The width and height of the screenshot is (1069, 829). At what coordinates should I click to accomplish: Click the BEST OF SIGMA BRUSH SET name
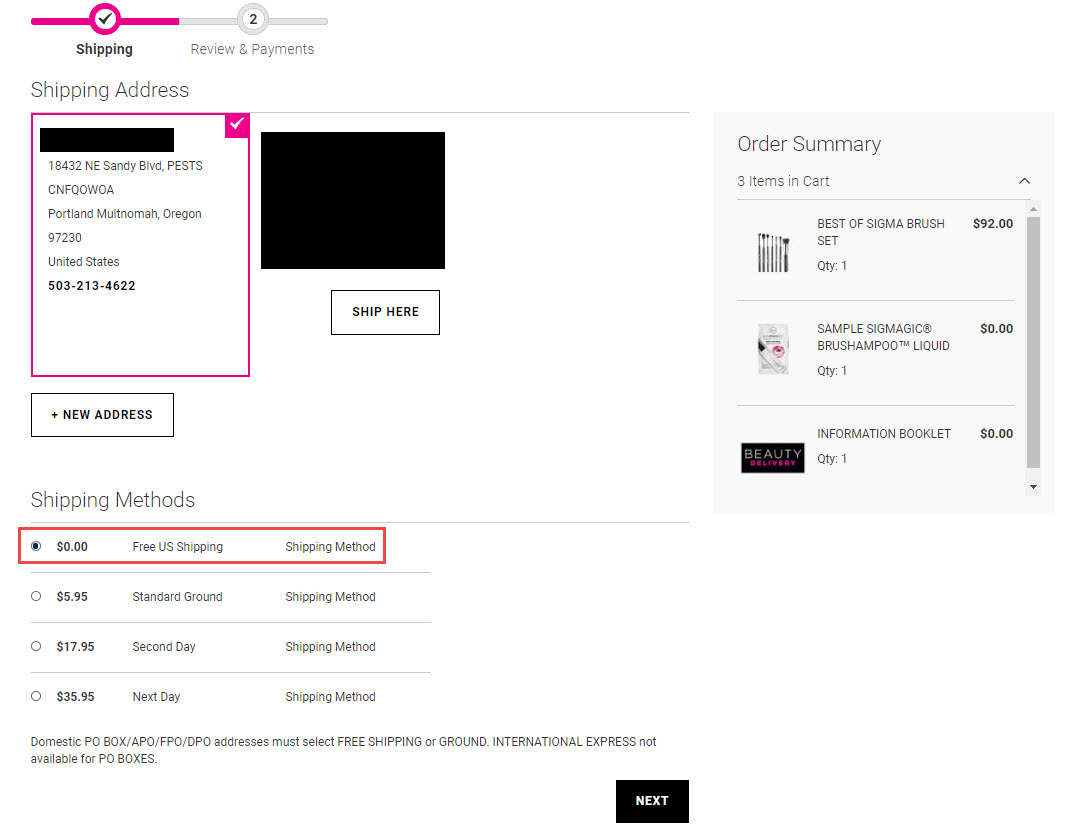881,232
